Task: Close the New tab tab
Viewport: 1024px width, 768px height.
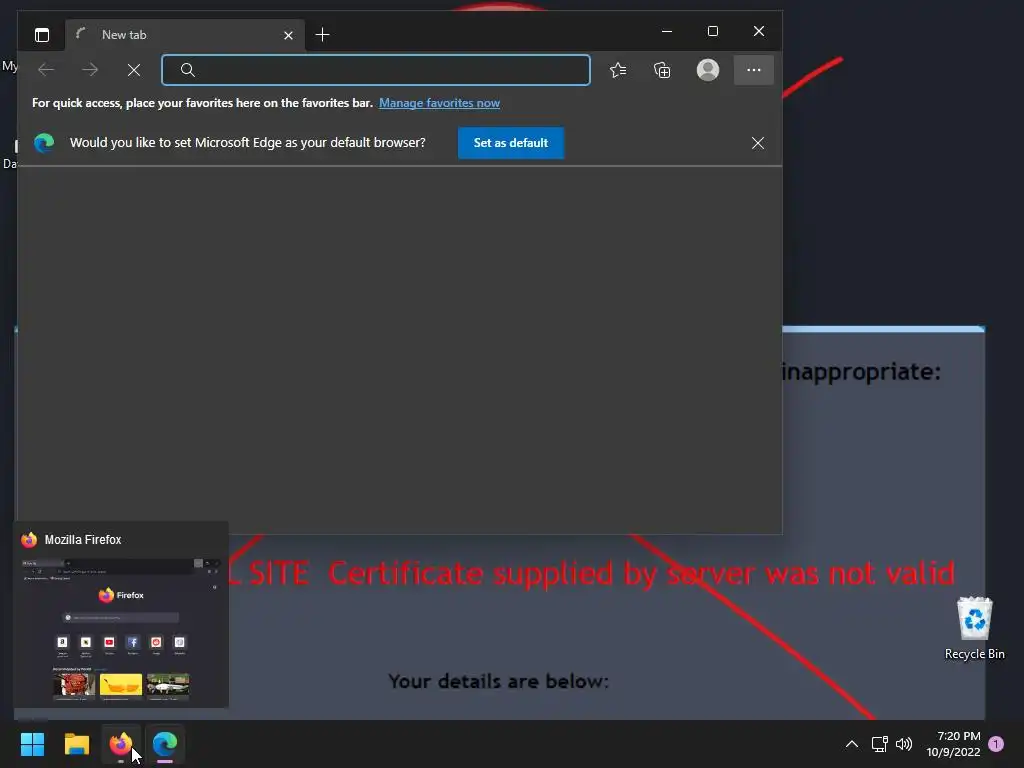Action: tap(288, 35)
